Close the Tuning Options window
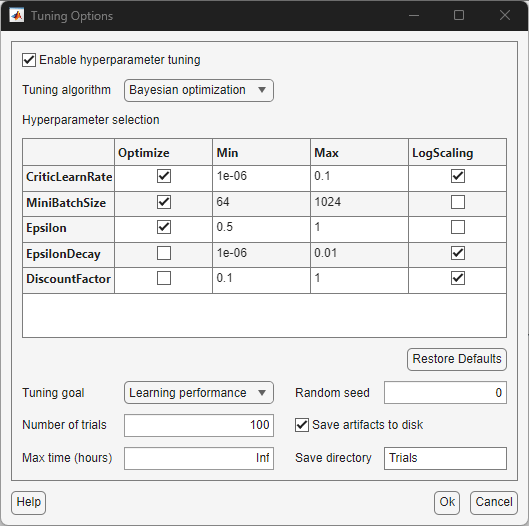 click(x=505, y=15)
